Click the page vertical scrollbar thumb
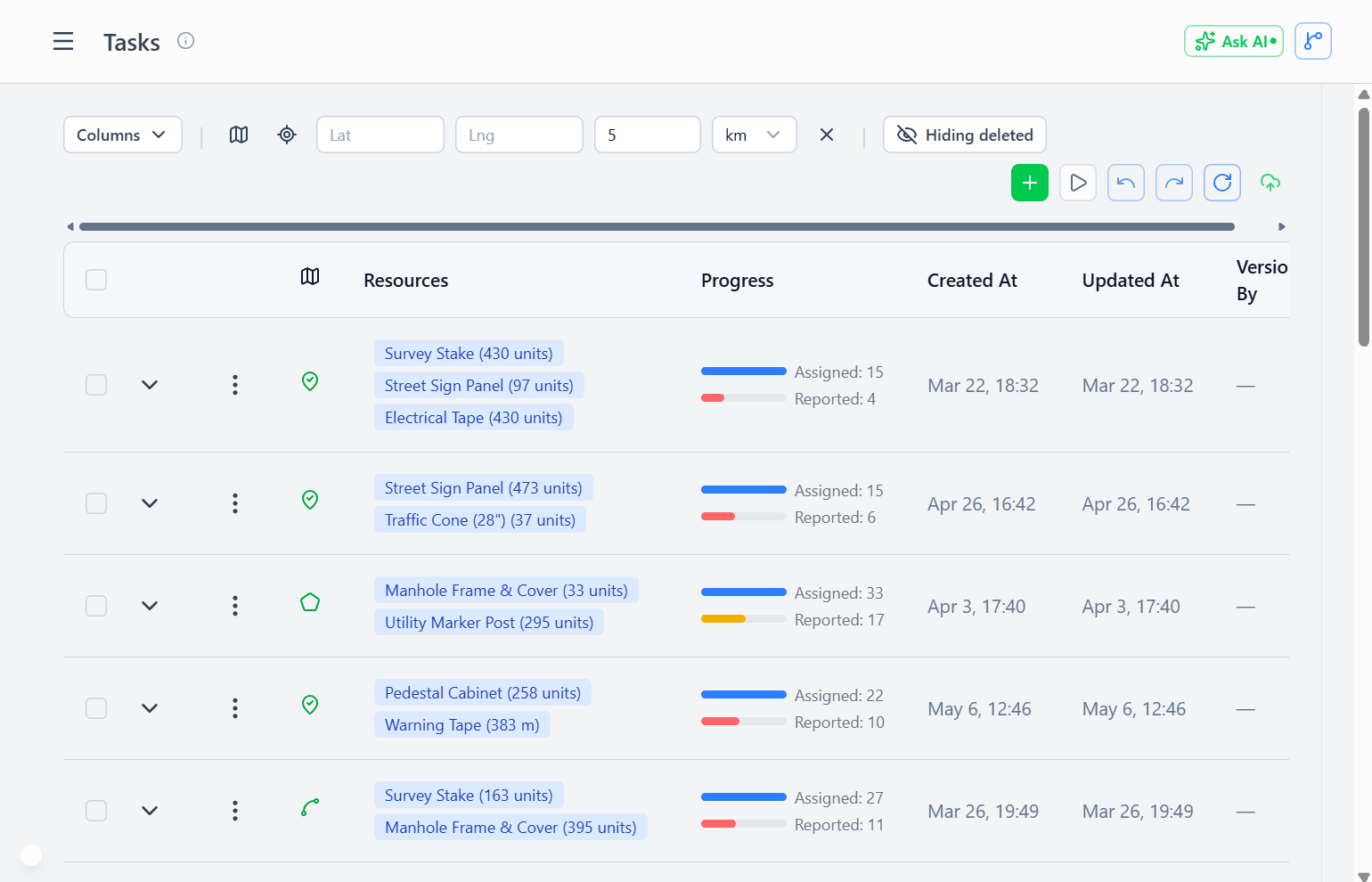 1364,227
